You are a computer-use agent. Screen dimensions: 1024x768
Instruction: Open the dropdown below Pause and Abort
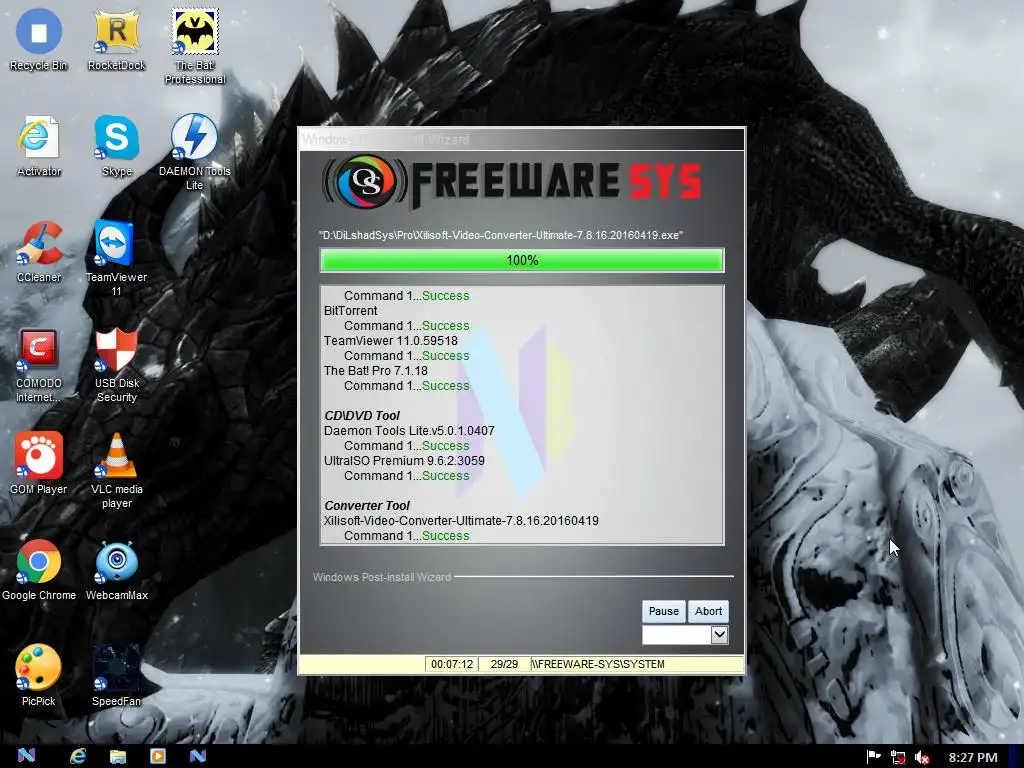[685, 634]
